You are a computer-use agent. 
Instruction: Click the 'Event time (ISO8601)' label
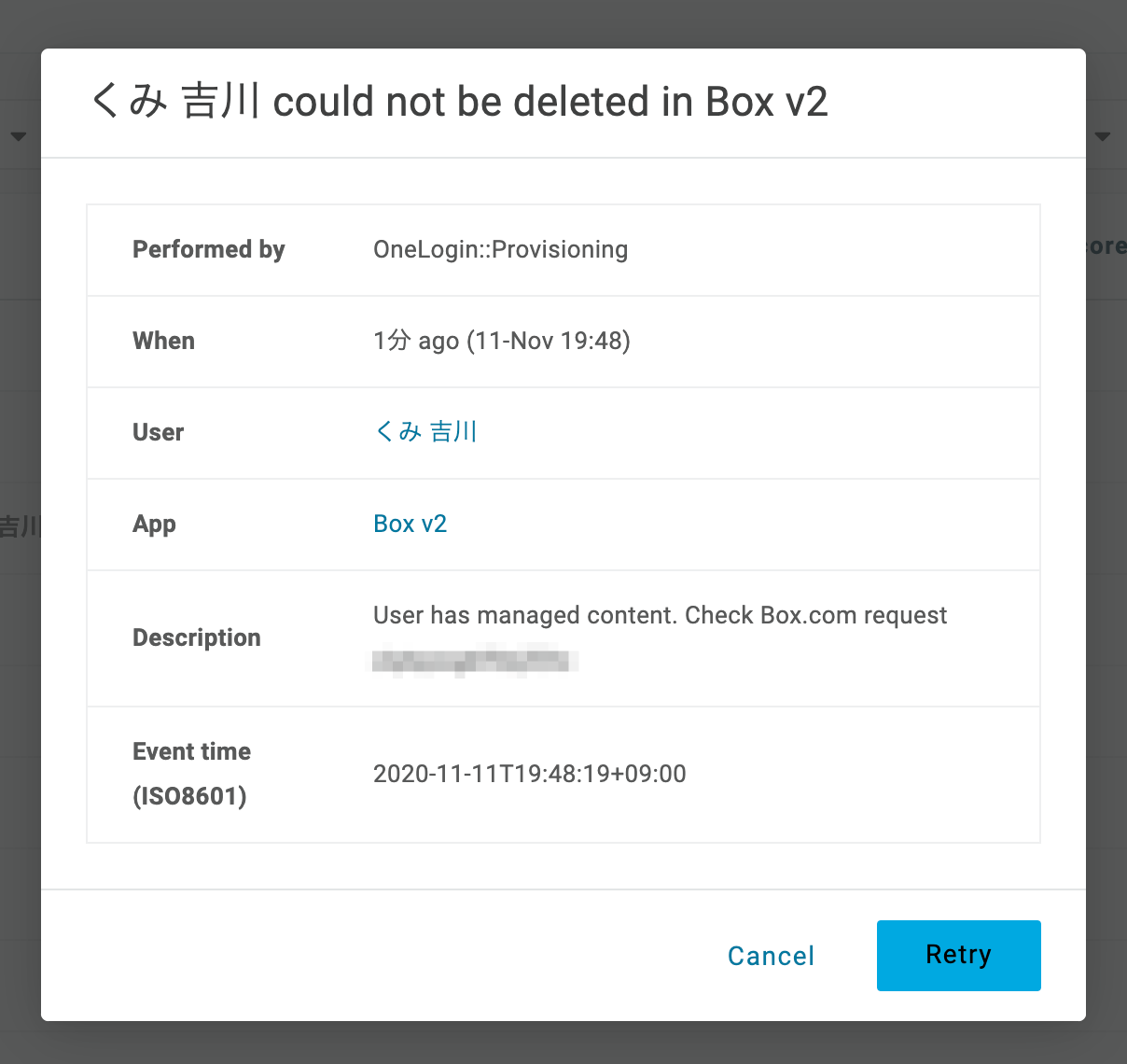tap(191, 774)
